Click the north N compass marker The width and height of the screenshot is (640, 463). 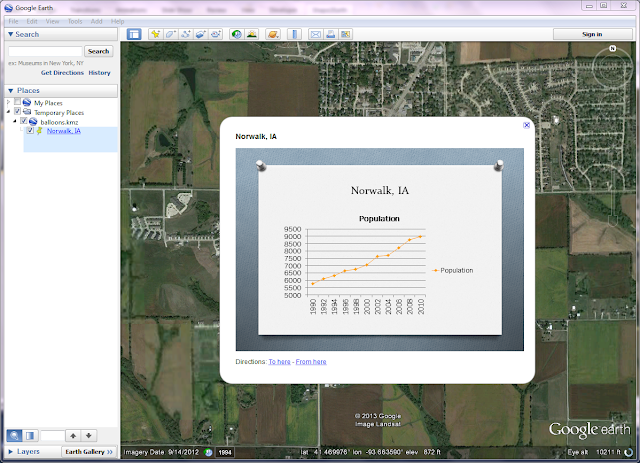[612, 49]
